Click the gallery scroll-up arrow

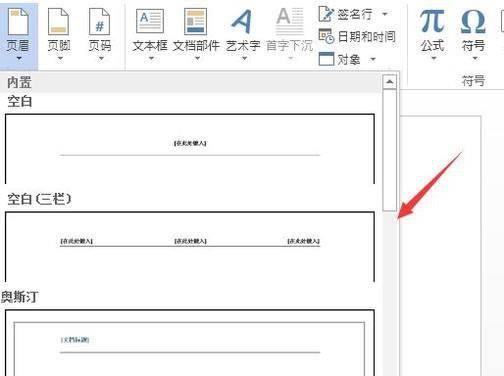tap(390, 82)
